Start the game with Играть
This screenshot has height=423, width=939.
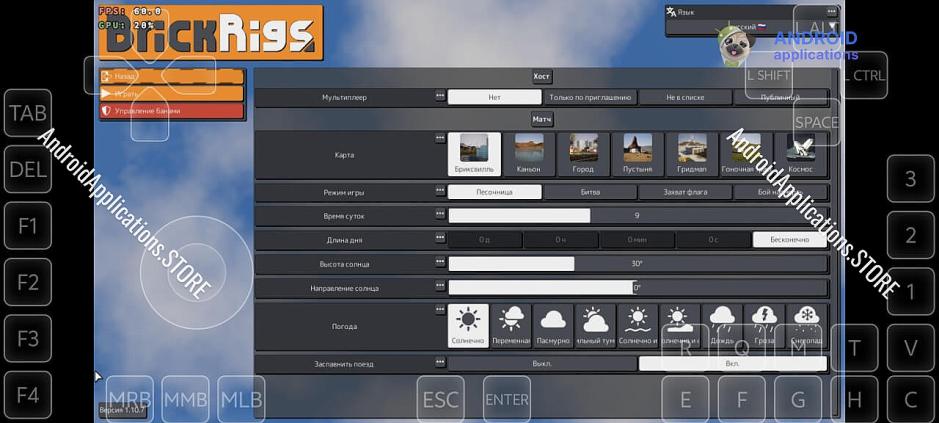point(172,94)
